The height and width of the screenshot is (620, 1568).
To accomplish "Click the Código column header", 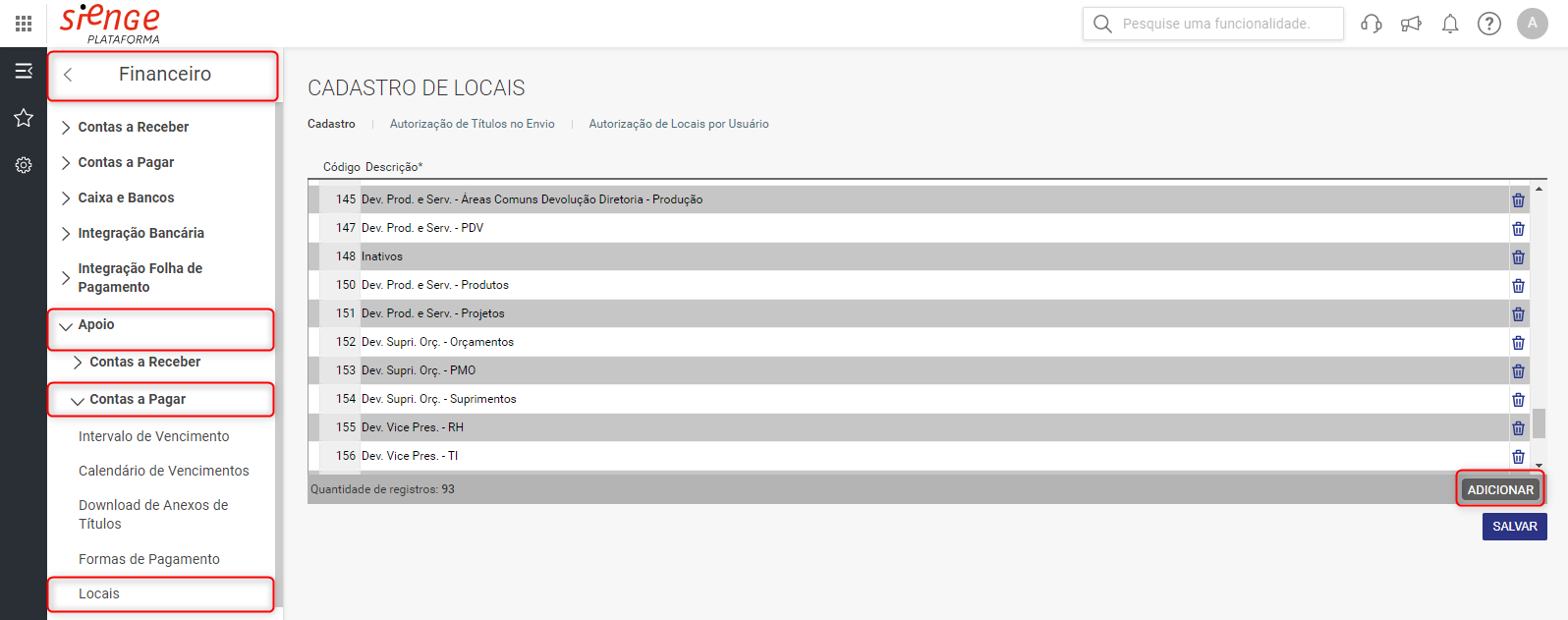I will pos(342,167).
